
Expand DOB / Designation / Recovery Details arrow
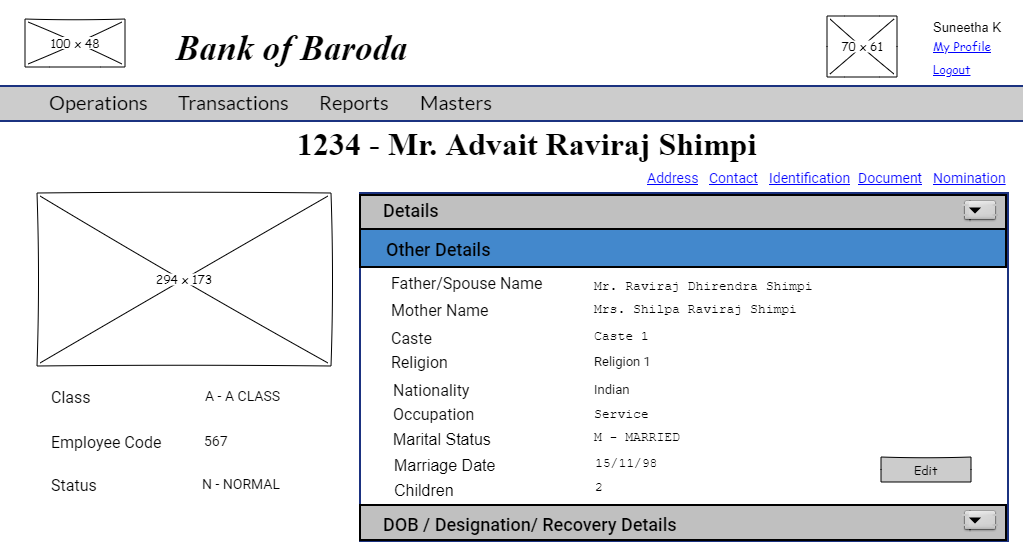click(x=979, y=521)
